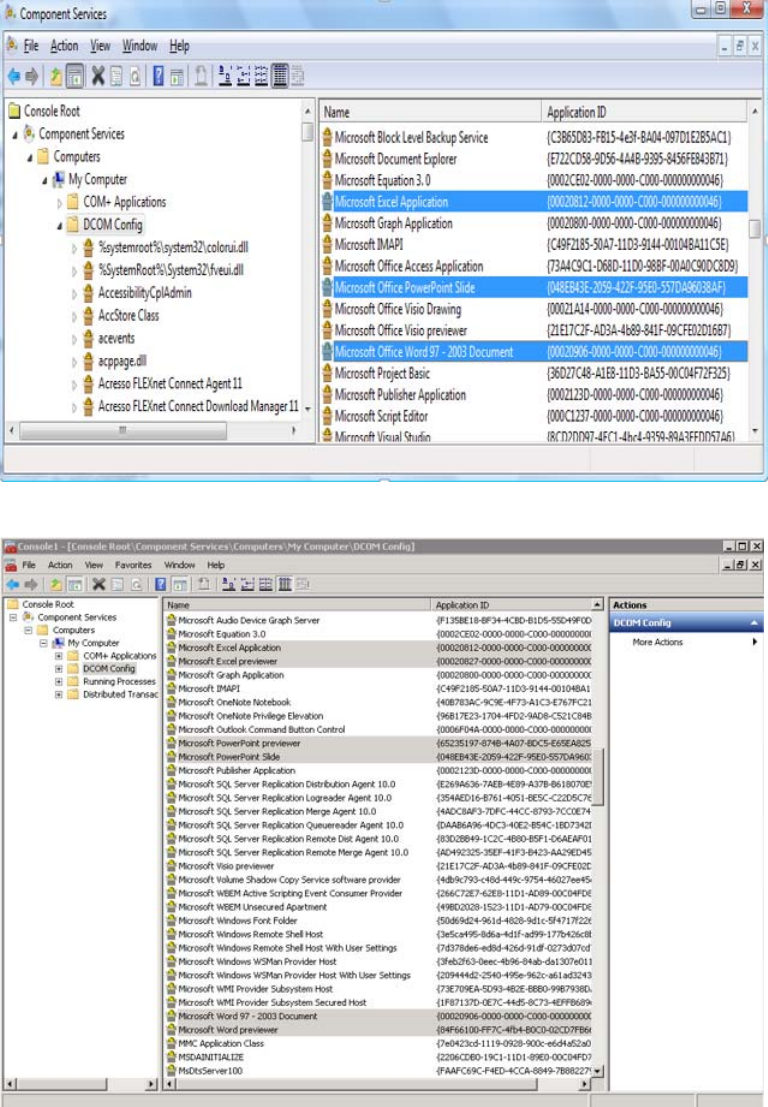The height and width of the screenshot is (1107, 768).
Task: Open Properties icon in Console1 toolbar
Action: click(117, 585)
